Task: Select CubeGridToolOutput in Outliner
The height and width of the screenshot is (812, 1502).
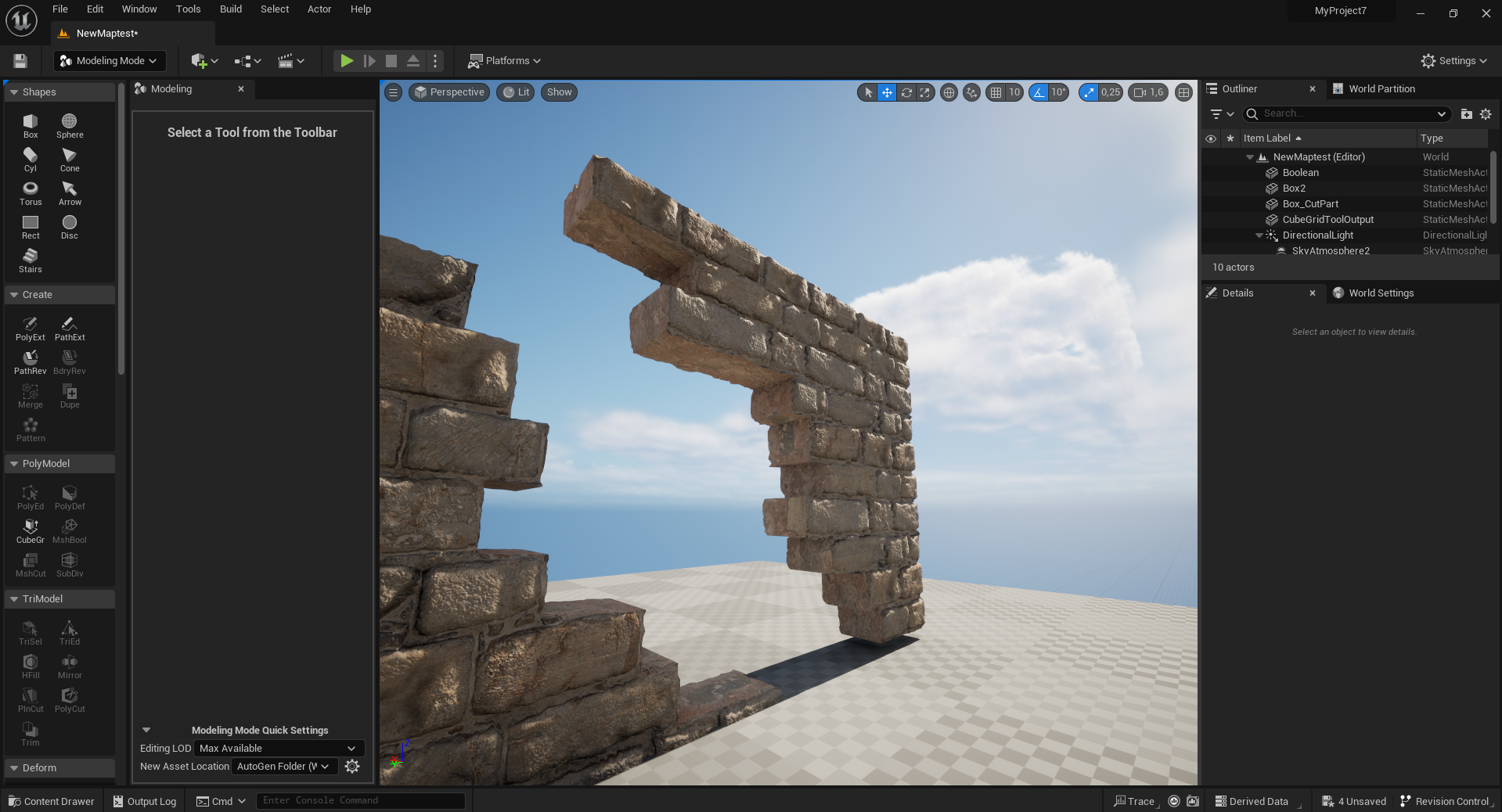Action: (1327, 220)
